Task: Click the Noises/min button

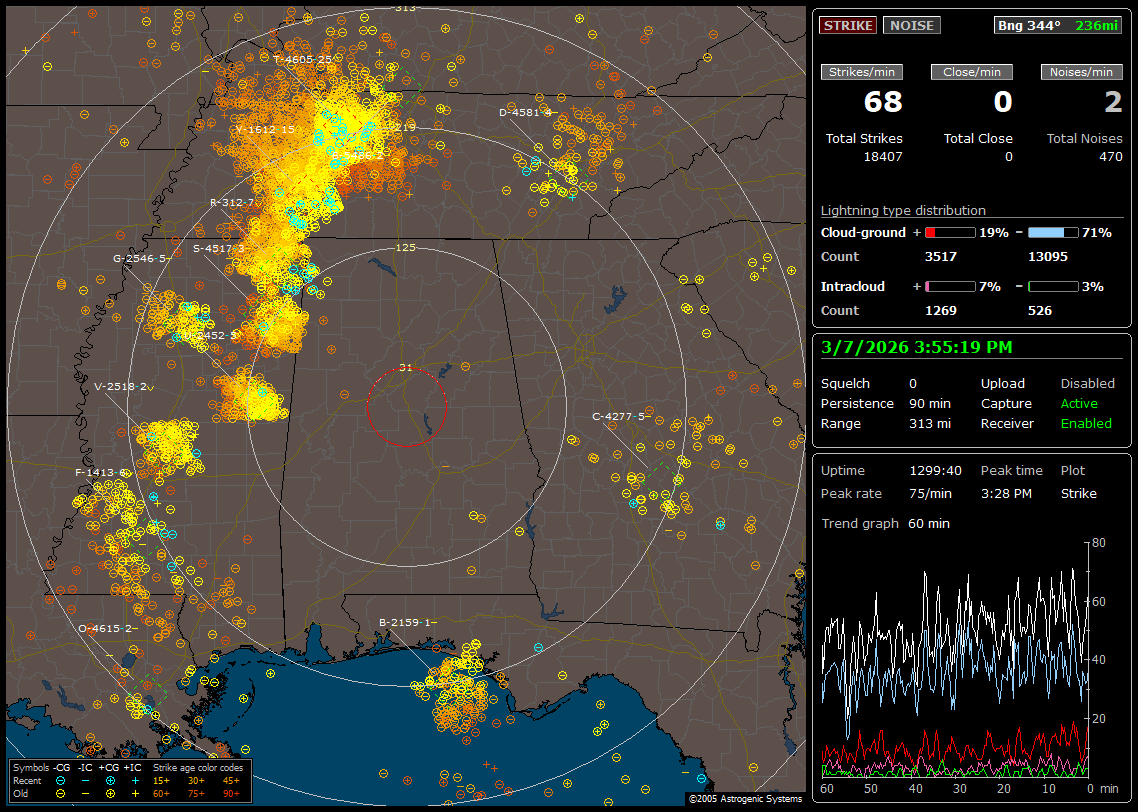Action: (x=1081, y=72)
